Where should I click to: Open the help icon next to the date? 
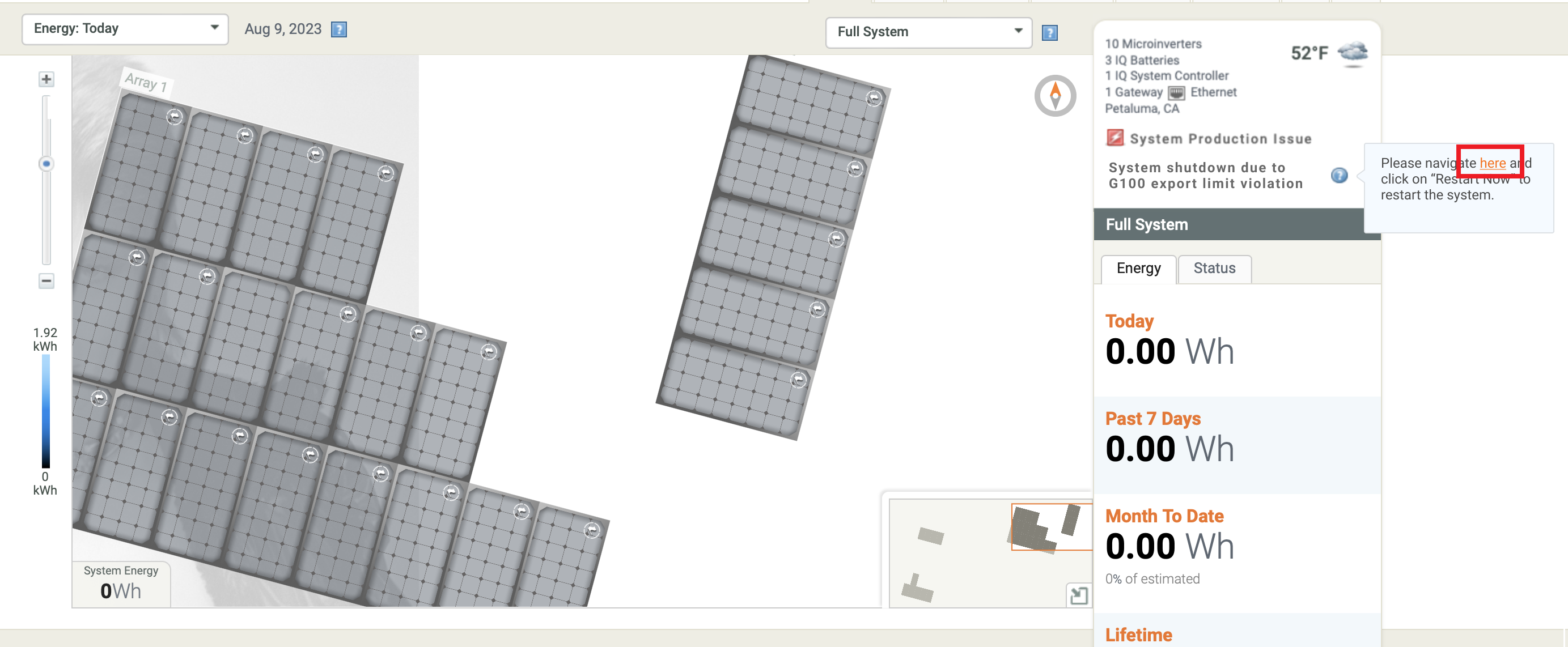tap(339, 29)
